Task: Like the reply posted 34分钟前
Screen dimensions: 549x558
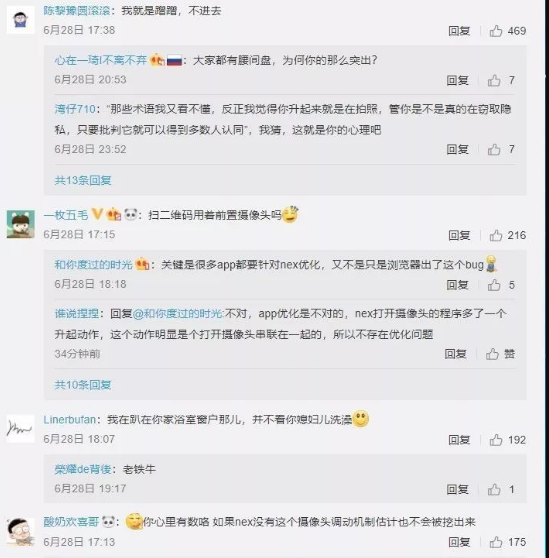Action: (x=492, y=354)
